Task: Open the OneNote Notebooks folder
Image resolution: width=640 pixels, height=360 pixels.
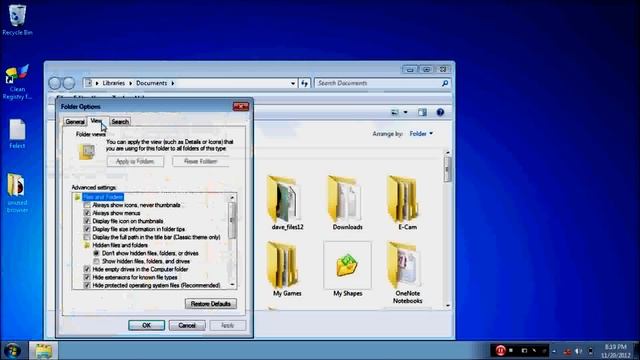Action: [407, 273]
